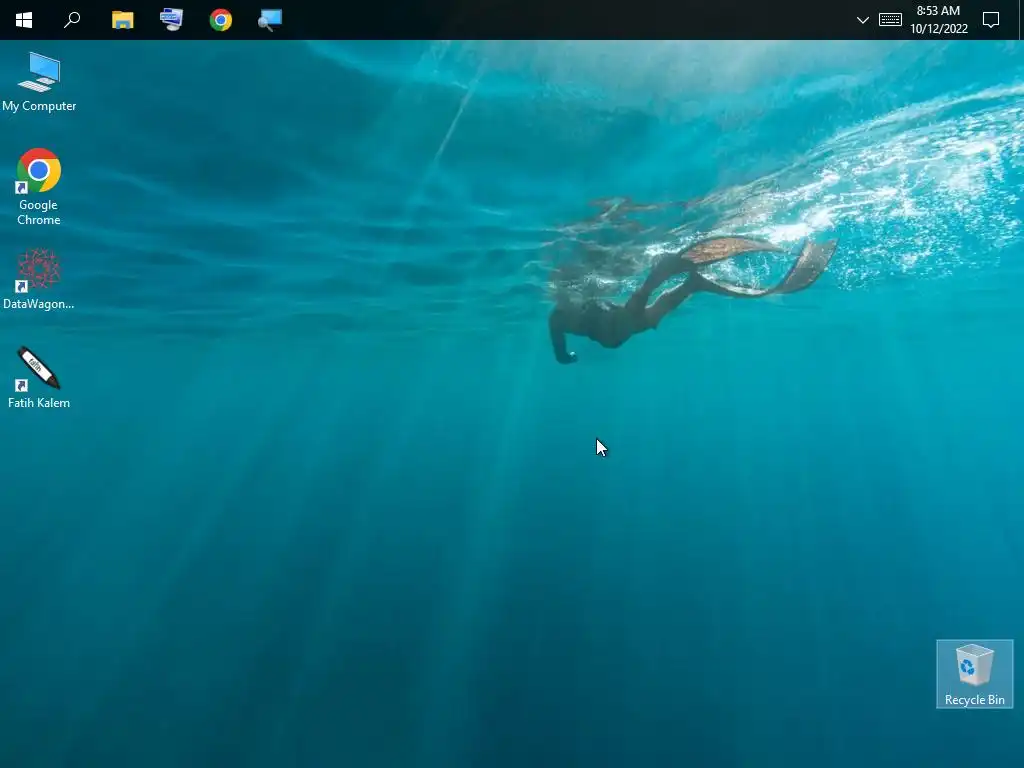Open the notification center icon
This screenshot has height=768, width=1024.
coord(991,20)
